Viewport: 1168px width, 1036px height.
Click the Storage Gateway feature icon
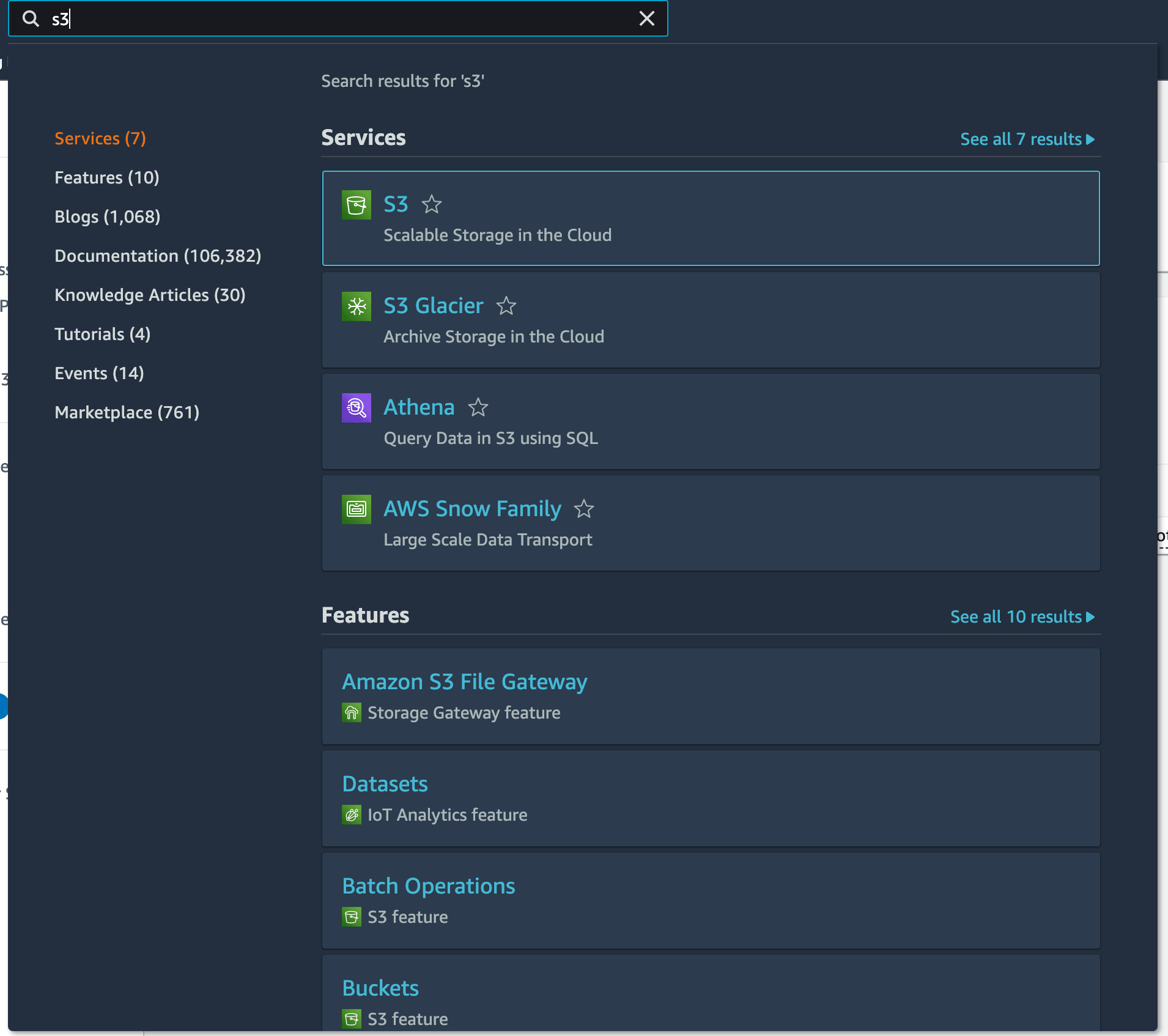pos(352,713)
